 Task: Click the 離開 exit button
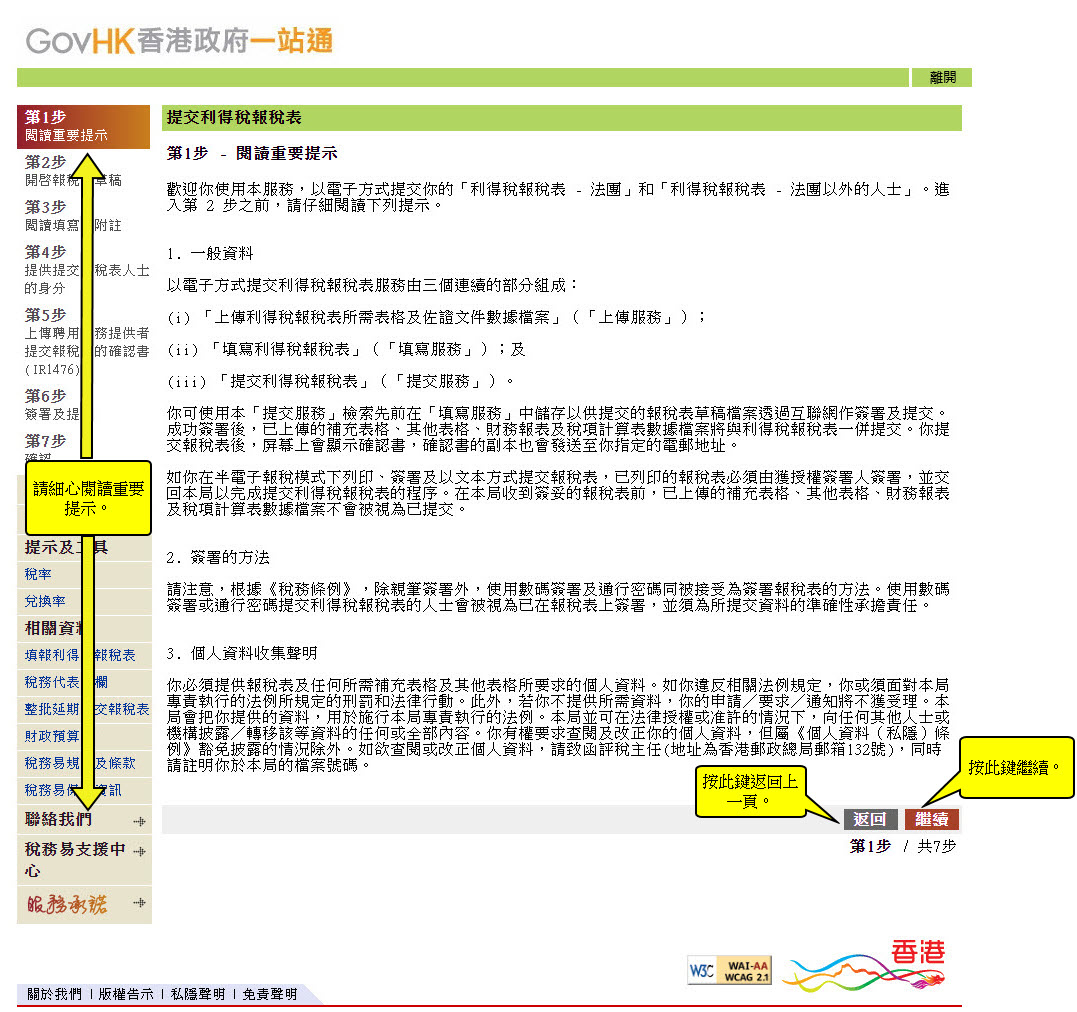[x=942, y=78]
